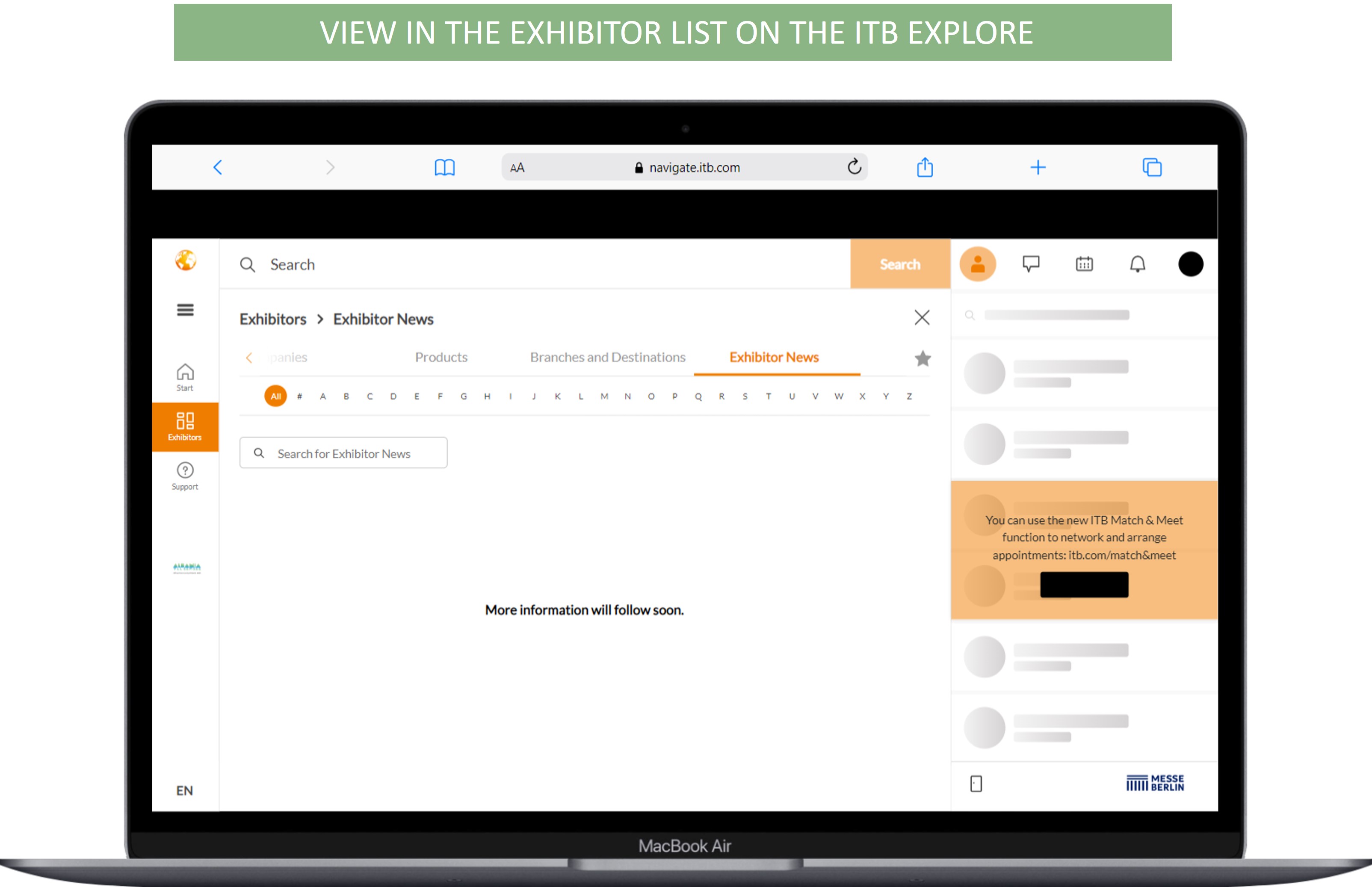The width and height of the screenshot is (1372, 887).
Task: Open the calendar schedule icon
Action: (x=1084, y=264)
